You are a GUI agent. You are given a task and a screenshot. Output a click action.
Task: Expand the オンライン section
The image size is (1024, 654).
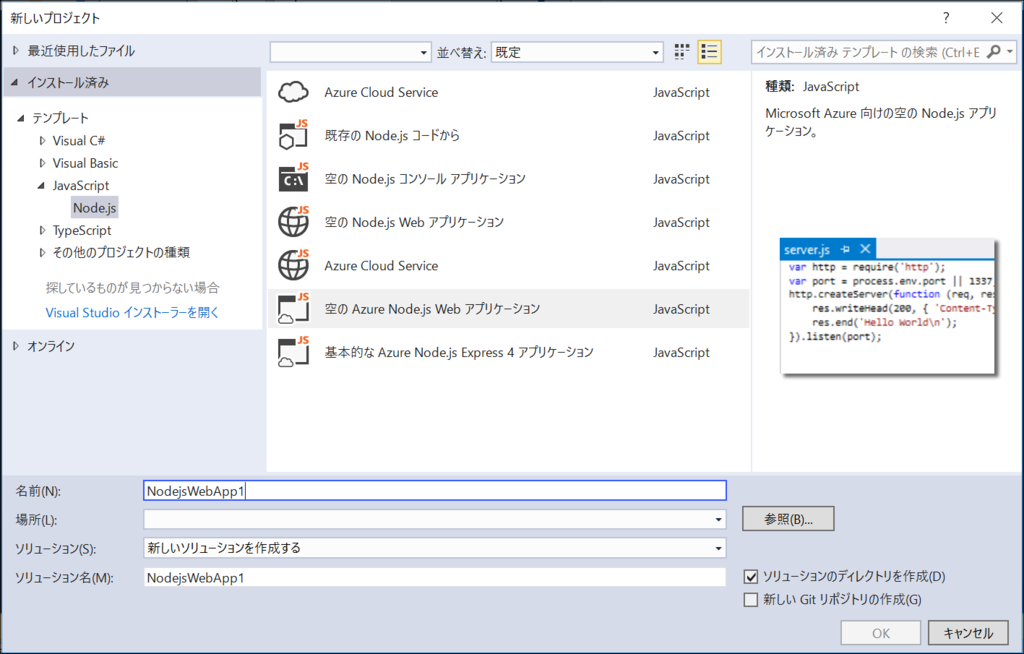pos(16,346)
